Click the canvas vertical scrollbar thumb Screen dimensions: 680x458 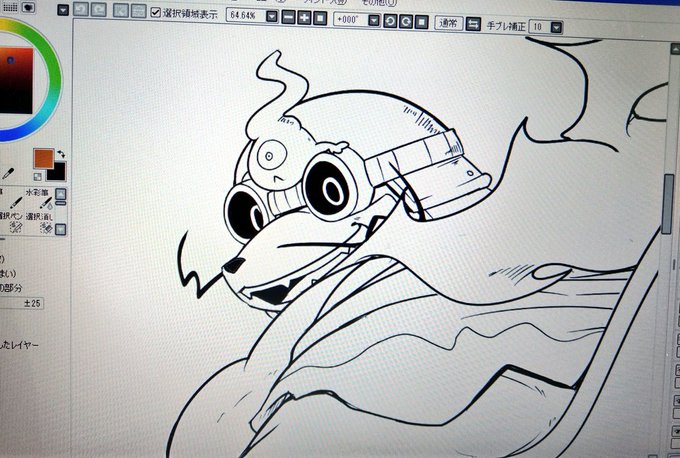(x=668, y=204)
